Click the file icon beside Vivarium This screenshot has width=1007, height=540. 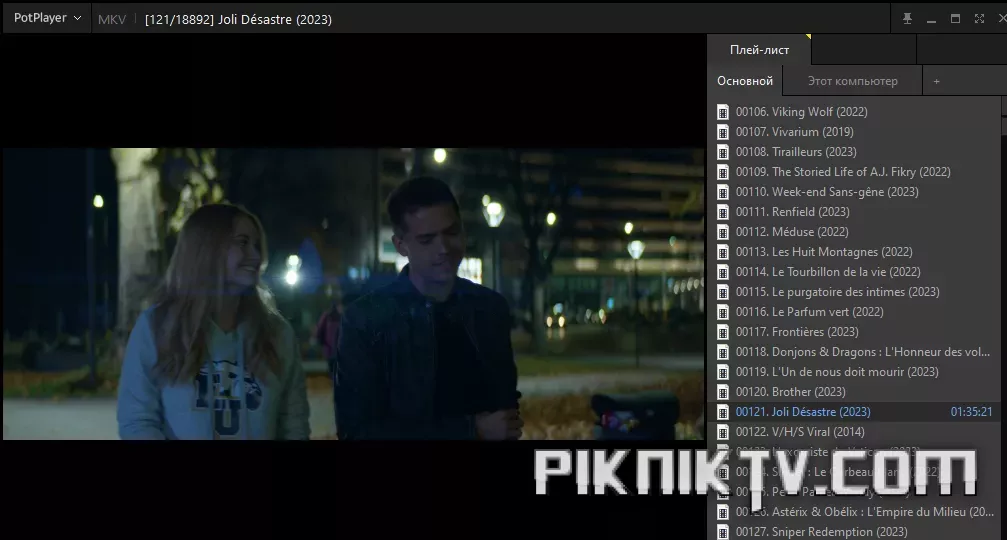[x=722, y=132]
